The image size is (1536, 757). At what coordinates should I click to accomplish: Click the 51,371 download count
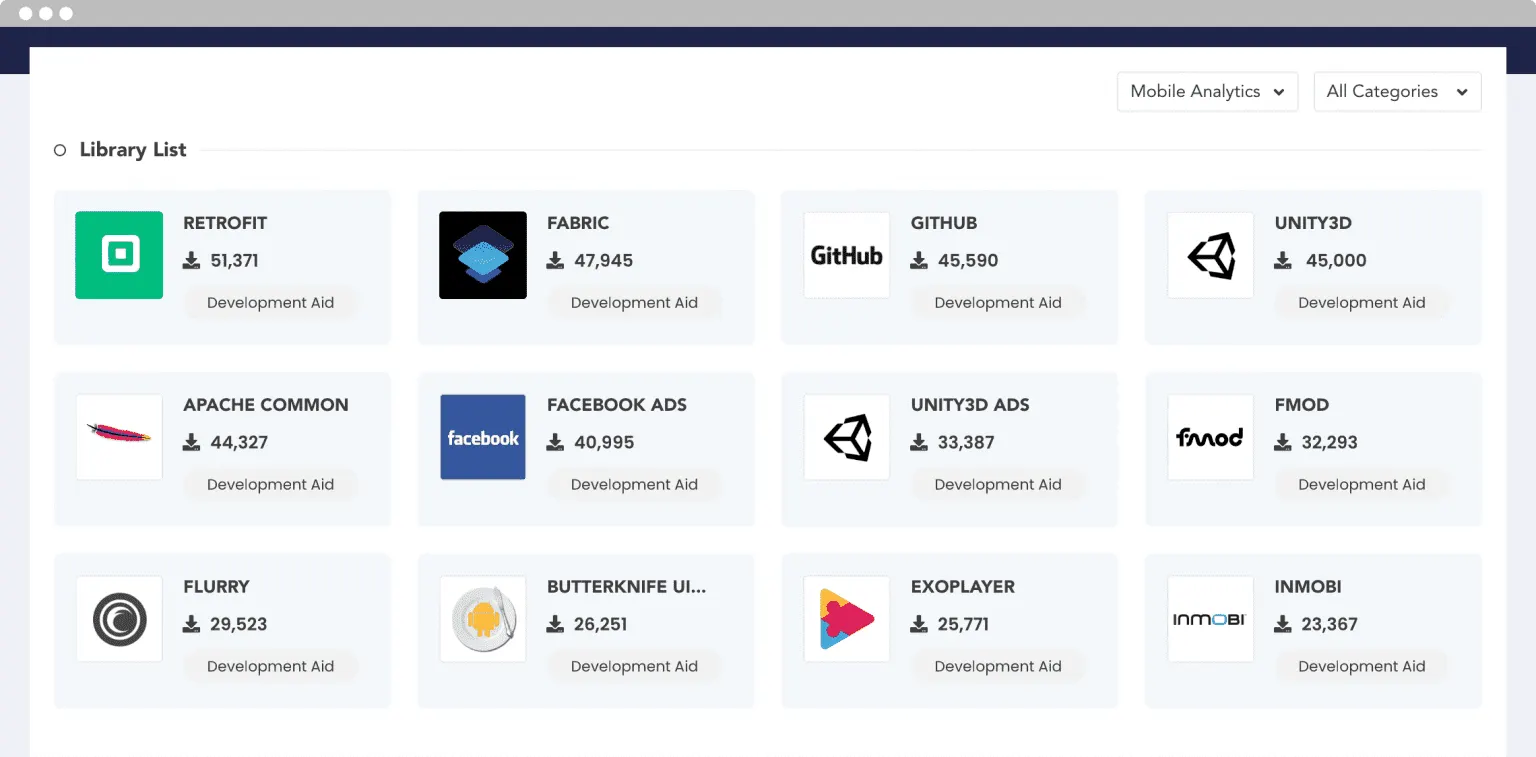click(x=235, y=261)
